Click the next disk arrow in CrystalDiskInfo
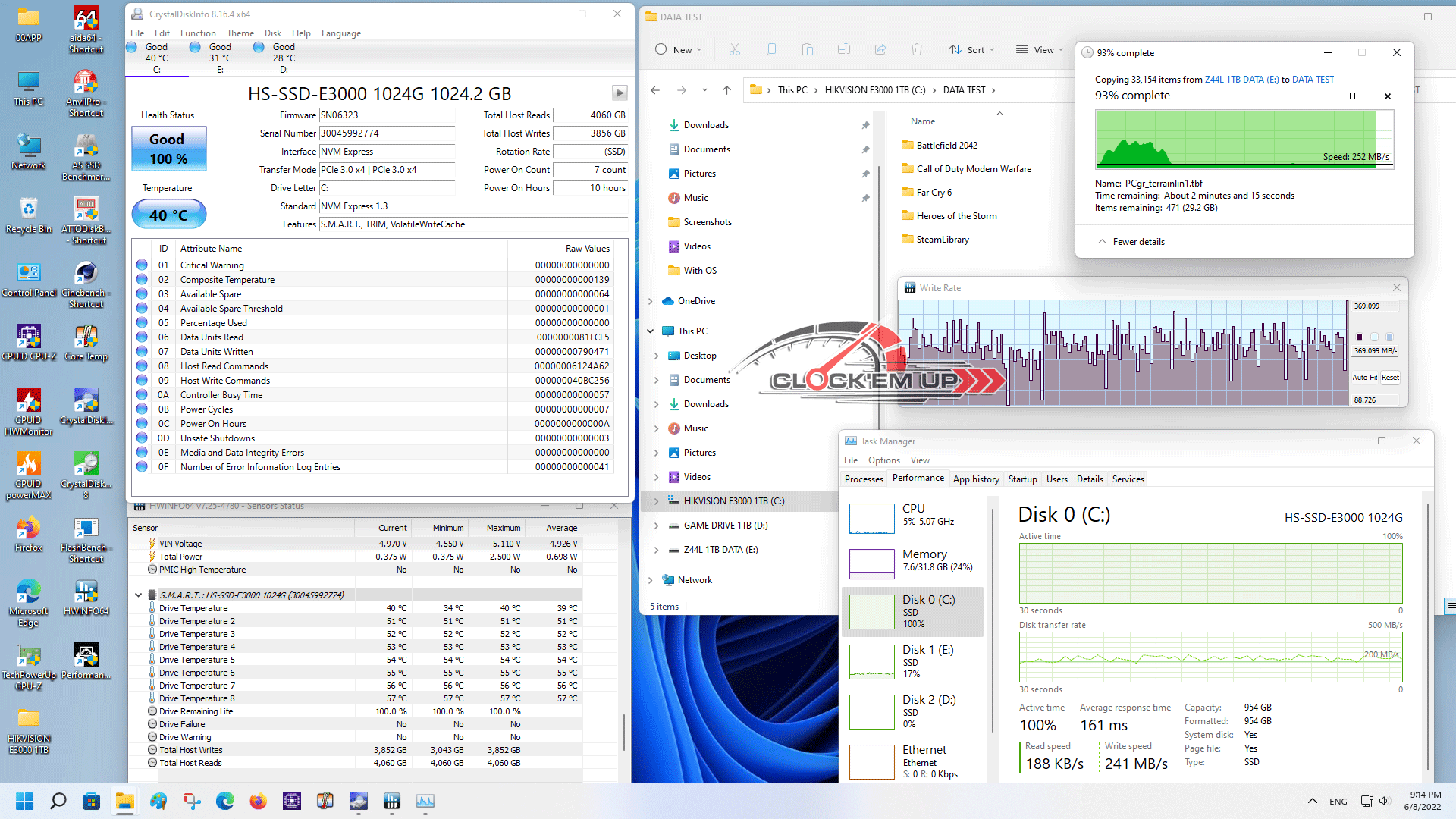Image resolution: width=1456 pixels, height=819 pixels. (x=620, y=93)
